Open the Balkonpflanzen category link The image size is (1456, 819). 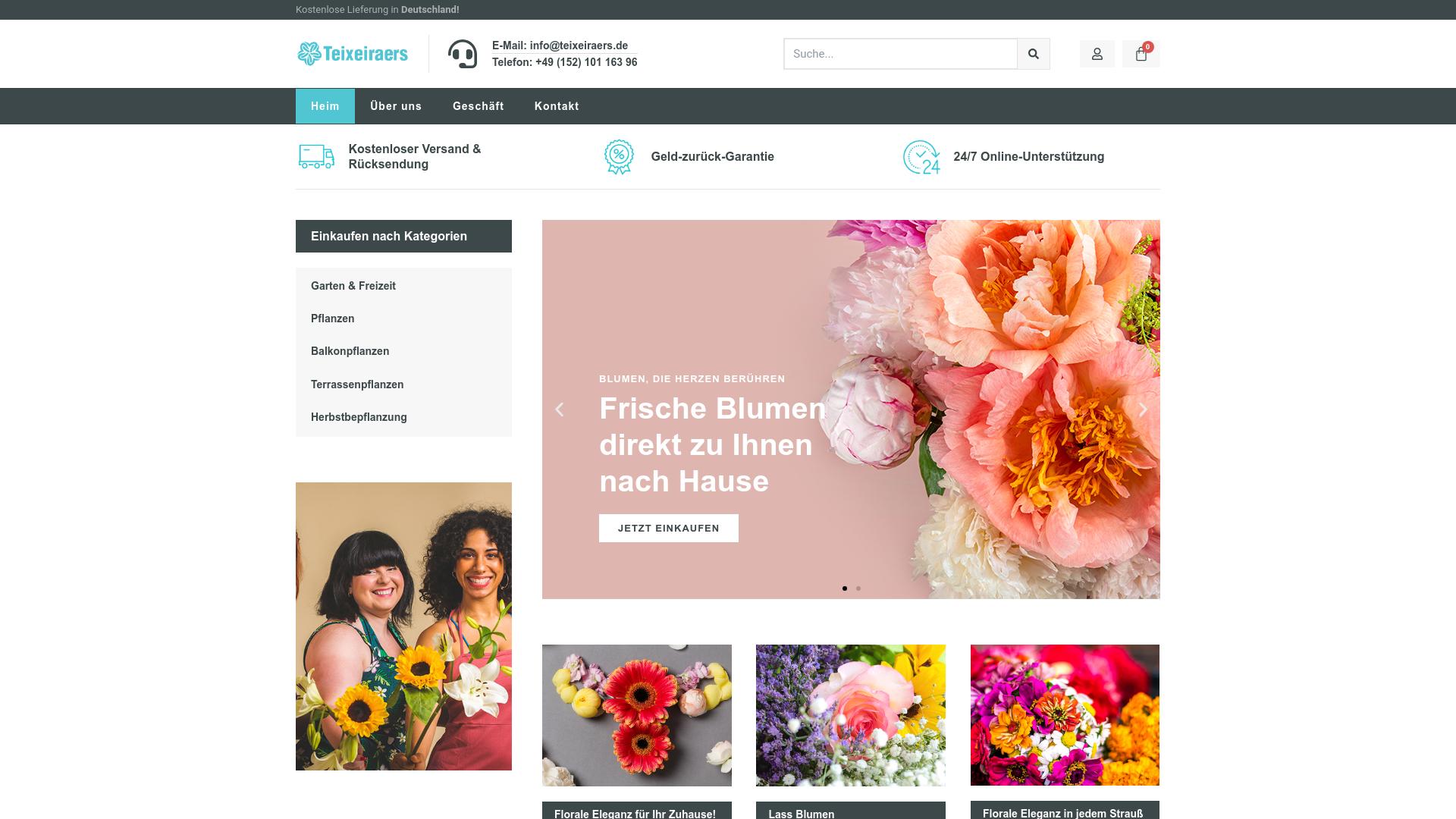[x=350, y=351]
